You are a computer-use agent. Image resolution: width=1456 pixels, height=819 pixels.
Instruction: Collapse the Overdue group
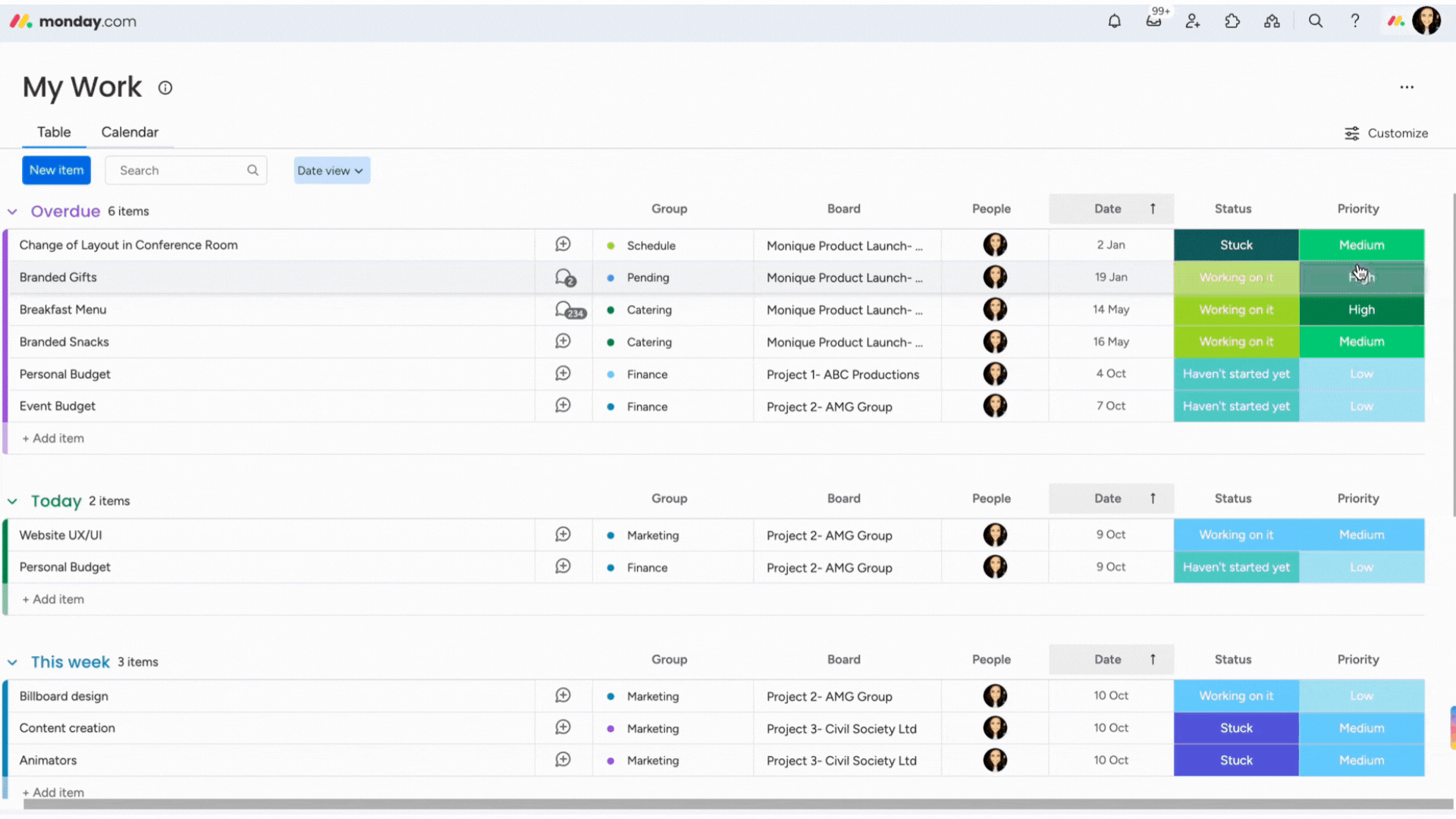tap(12, 212)
